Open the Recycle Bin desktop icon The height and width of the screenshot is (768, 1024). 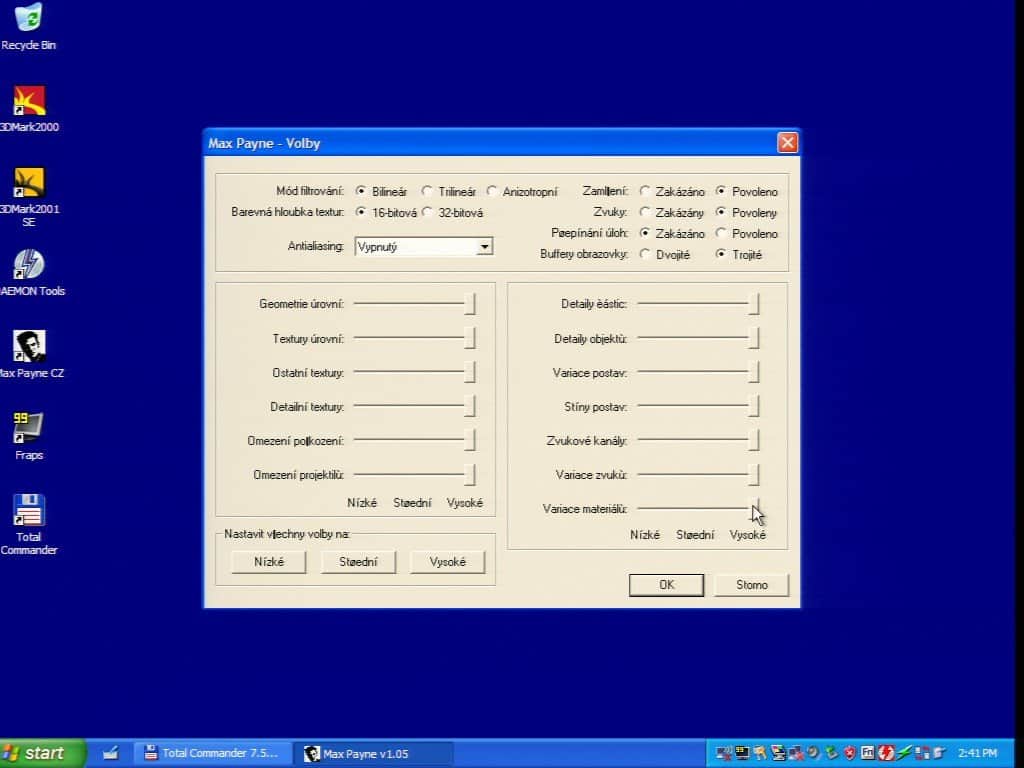coord(28,26)
